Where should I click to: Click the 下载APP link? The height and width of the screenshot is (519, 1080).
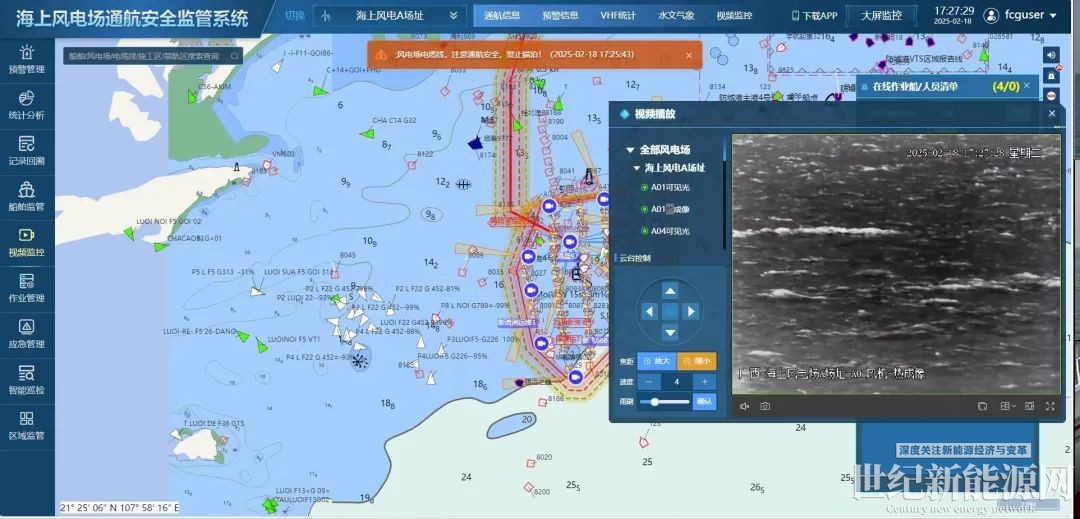(814, 16)
